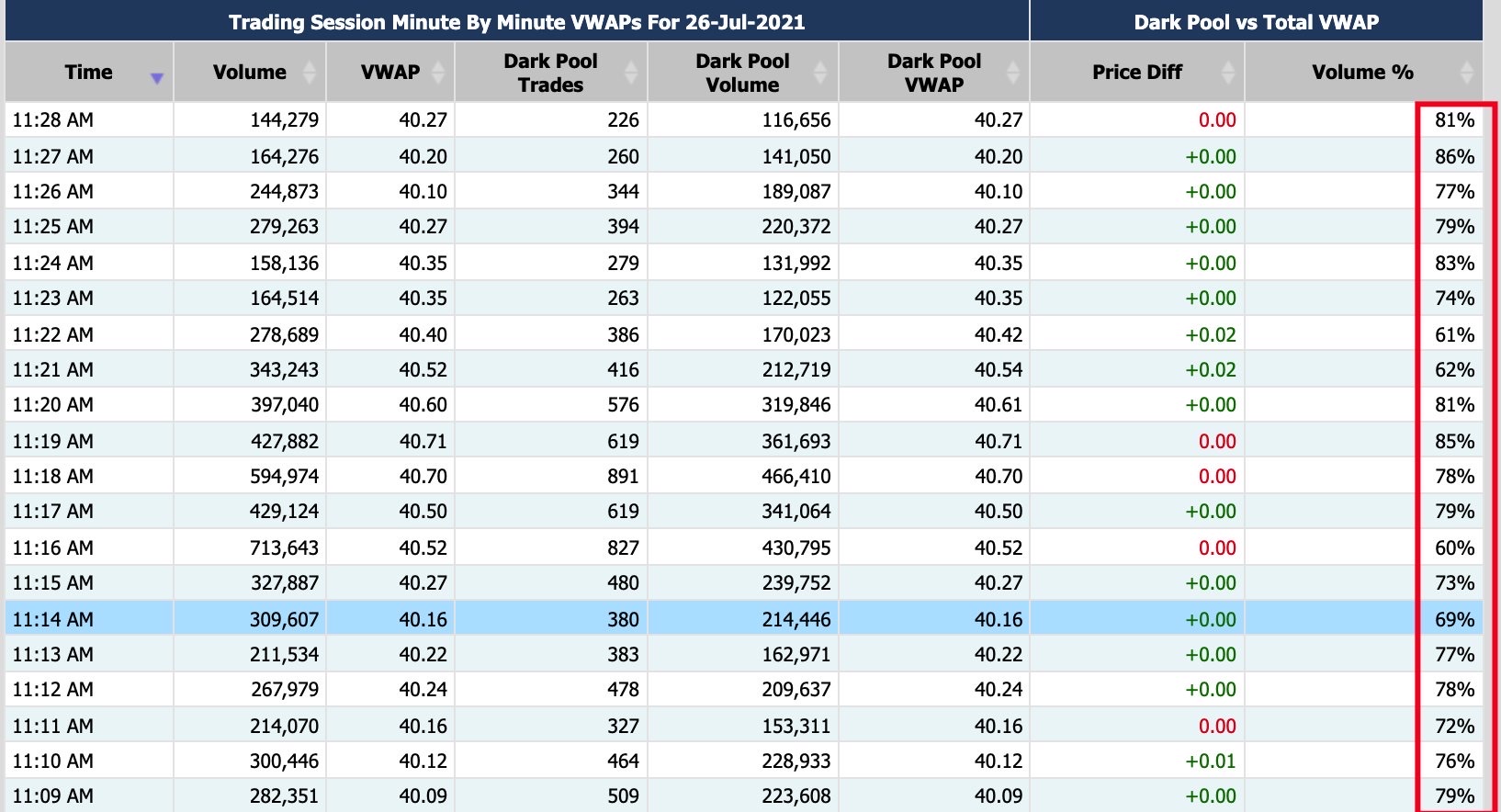Select the 11:25 AM time cell
Screen dimensions: 1501x812
coord(89,226)
